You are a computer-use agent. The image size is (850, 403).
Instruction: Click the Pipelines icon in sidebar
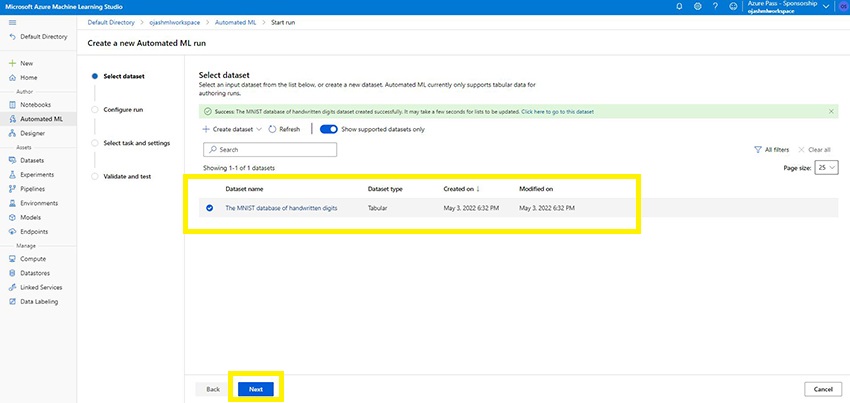[x=12, y=189]
